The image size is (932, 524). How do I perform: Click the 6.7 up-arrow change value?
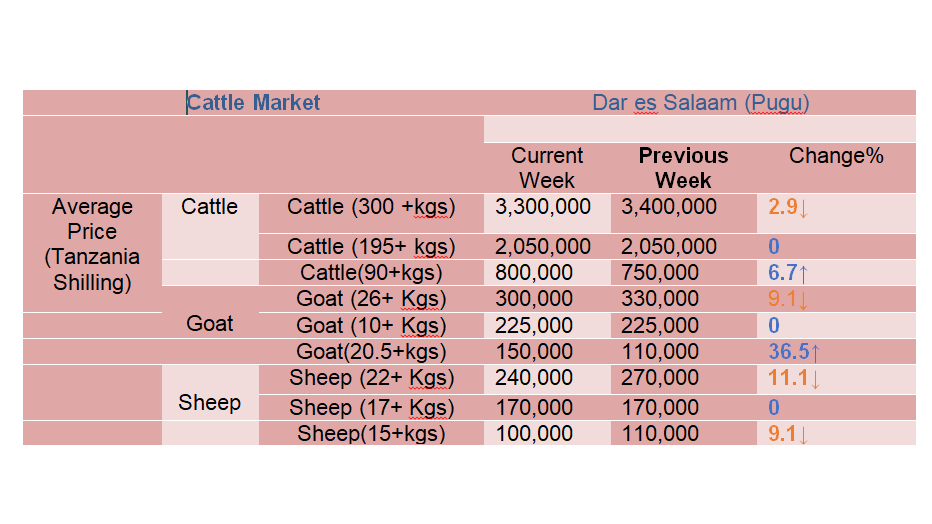click(788, 273)
